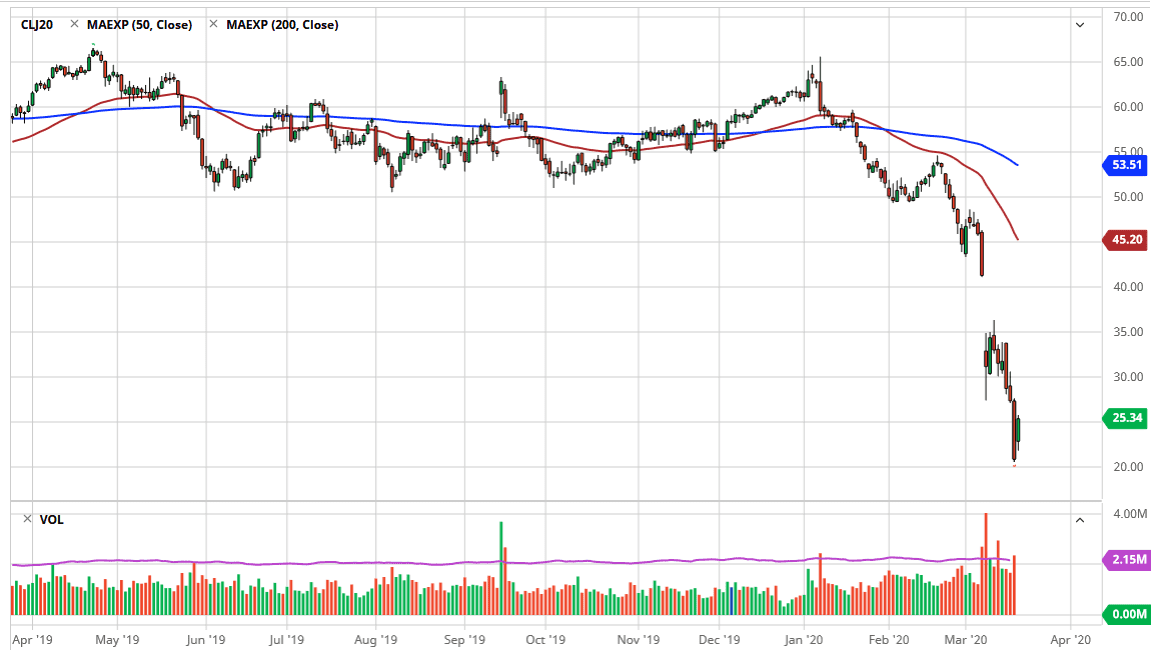Click the Feb '20 date label

pyautogui.click(x=889, y=640)
